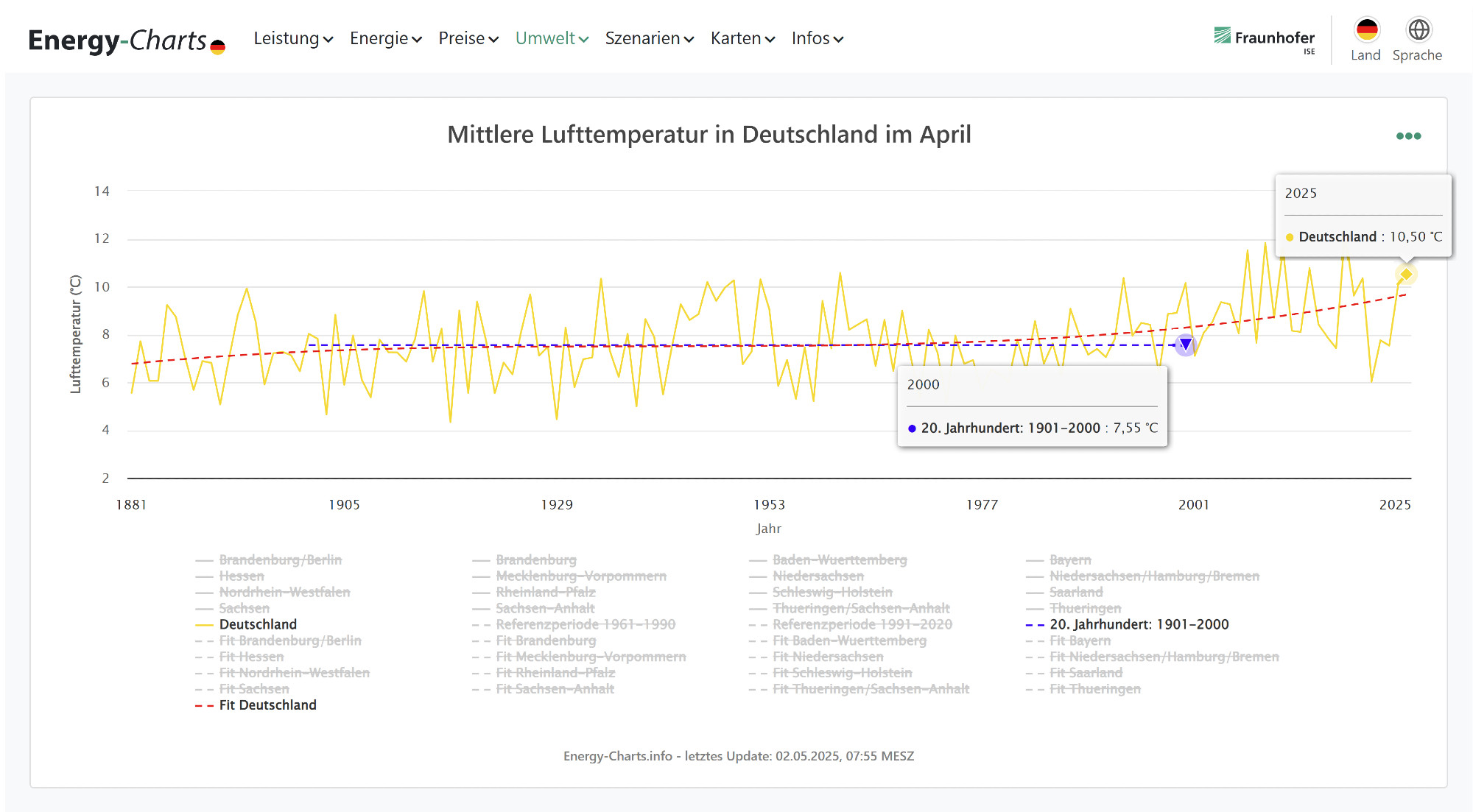Screen dimensions: 1473x812
Task: Show the Sachsen-Anhalt series
Action: (533, 608)
